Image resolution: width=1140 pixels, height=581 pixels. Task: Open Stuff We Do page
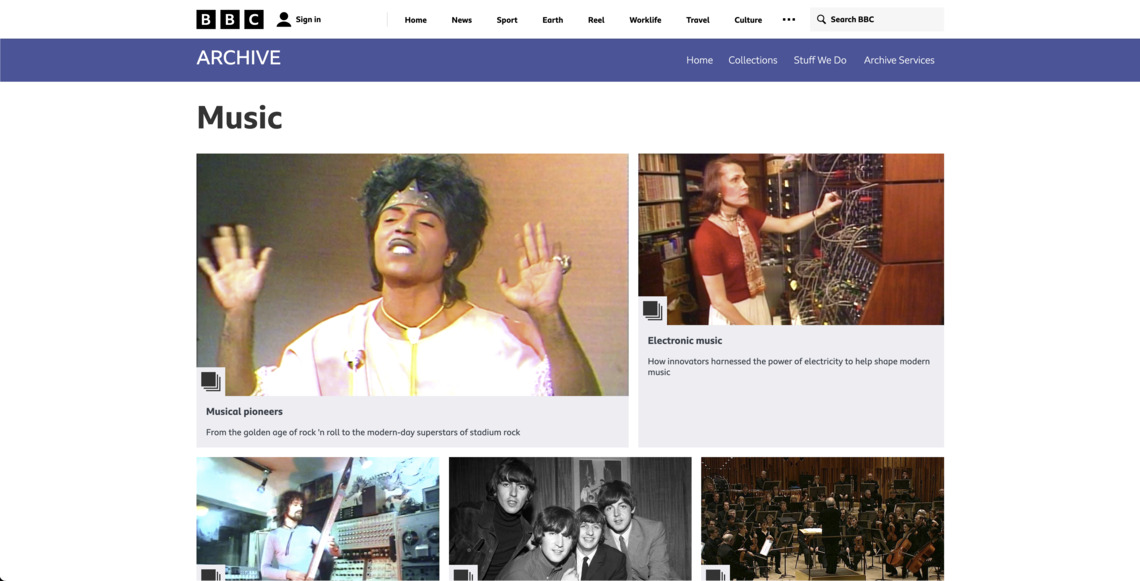(820, 60)
